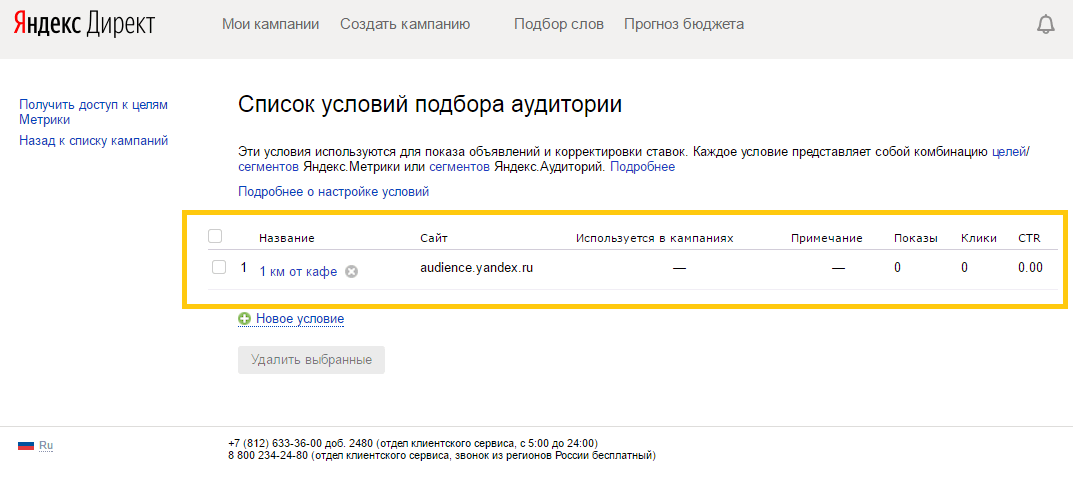The height and width of the screenshot is (485, 1073).
Task: Click the Удалить выбранные button
Action: coord(311,360)
